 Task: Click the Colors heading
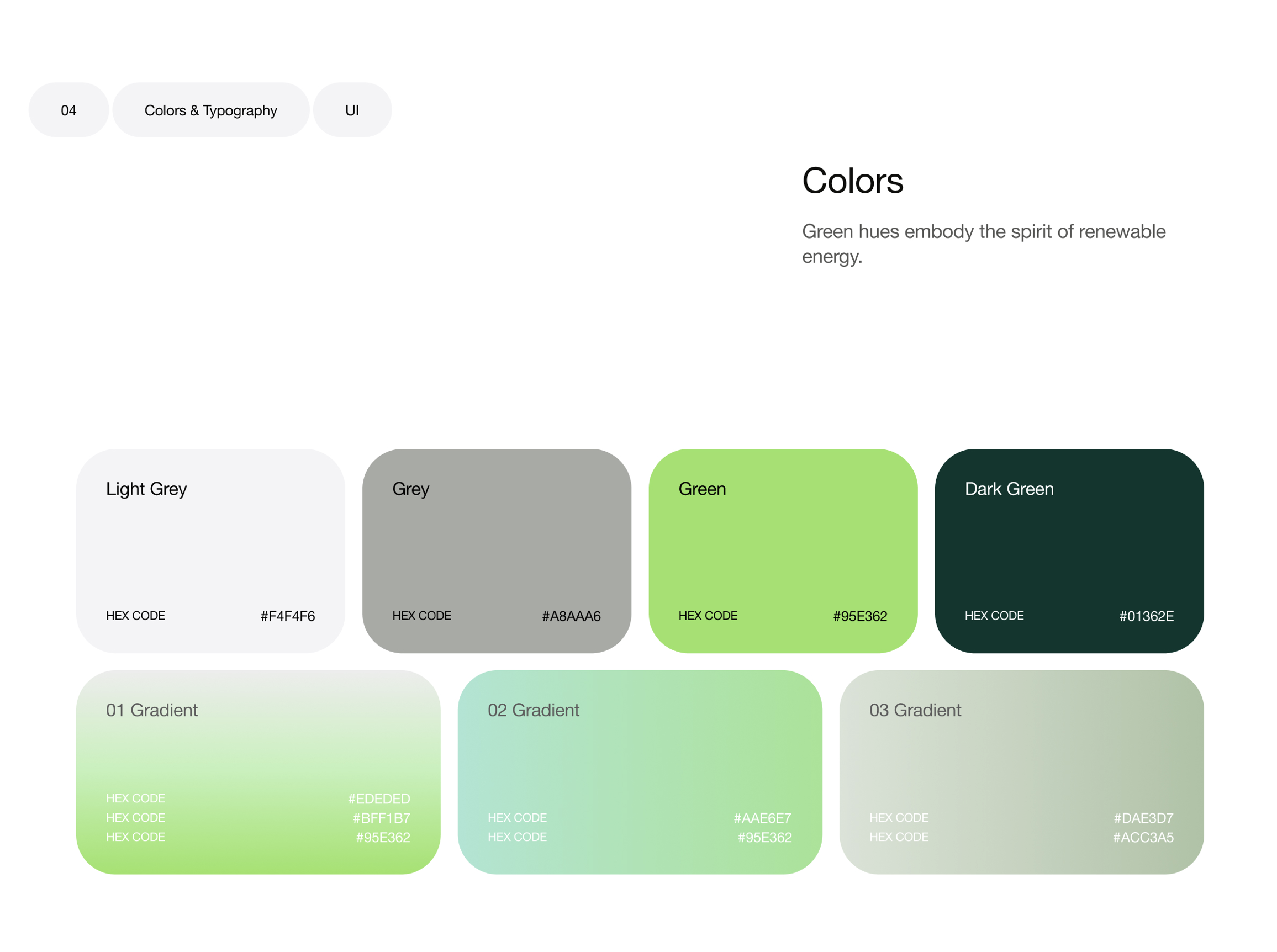pyautogui.click(x=852, y=181)
